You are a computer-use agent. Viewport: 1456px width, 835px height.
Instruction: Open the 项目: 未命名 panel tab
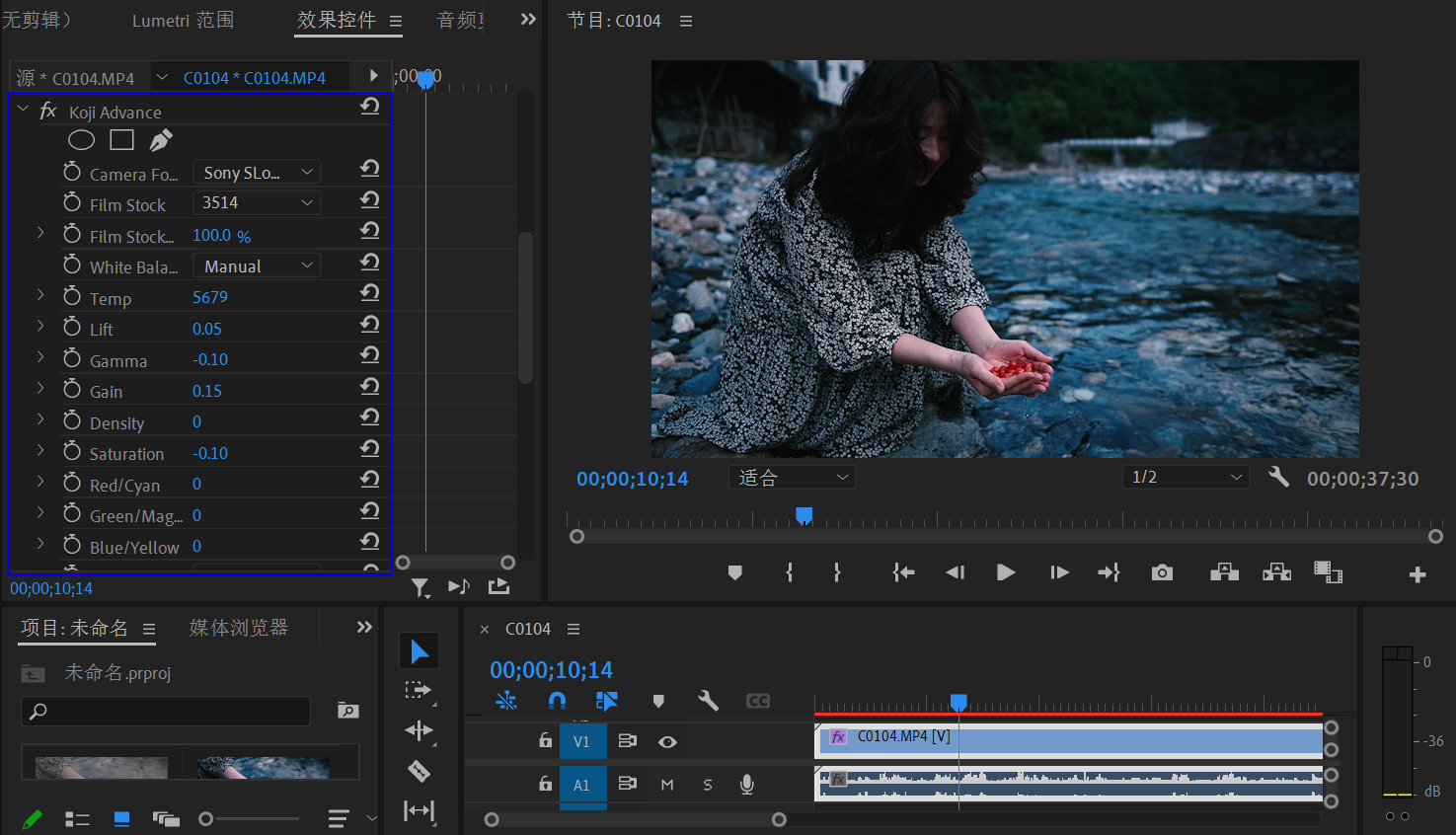click(x=74, y=628)
